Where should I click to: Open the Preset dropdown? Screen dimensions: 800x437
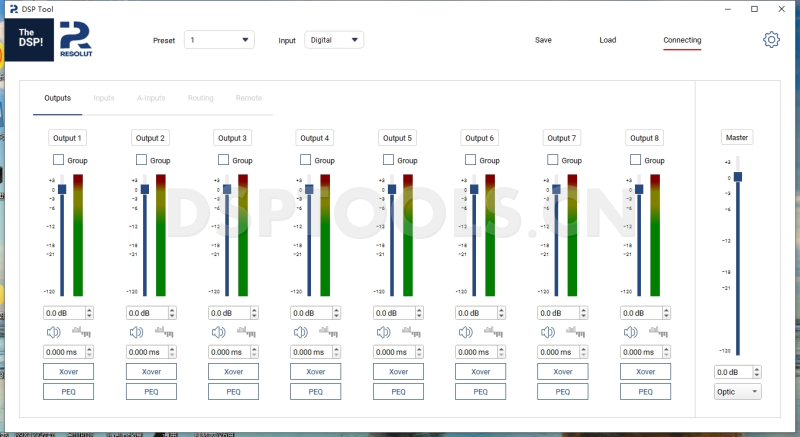point(219,40)
